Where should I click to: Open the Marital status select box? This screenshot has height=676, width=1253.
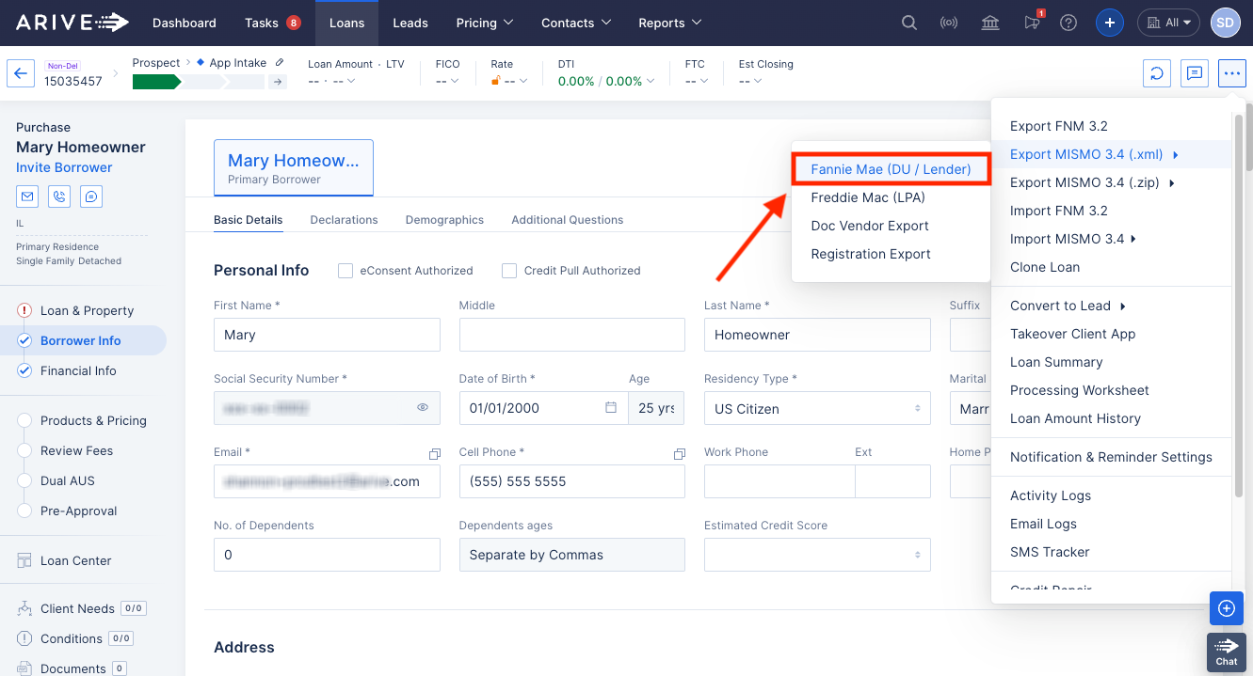[x=970, y=408]
